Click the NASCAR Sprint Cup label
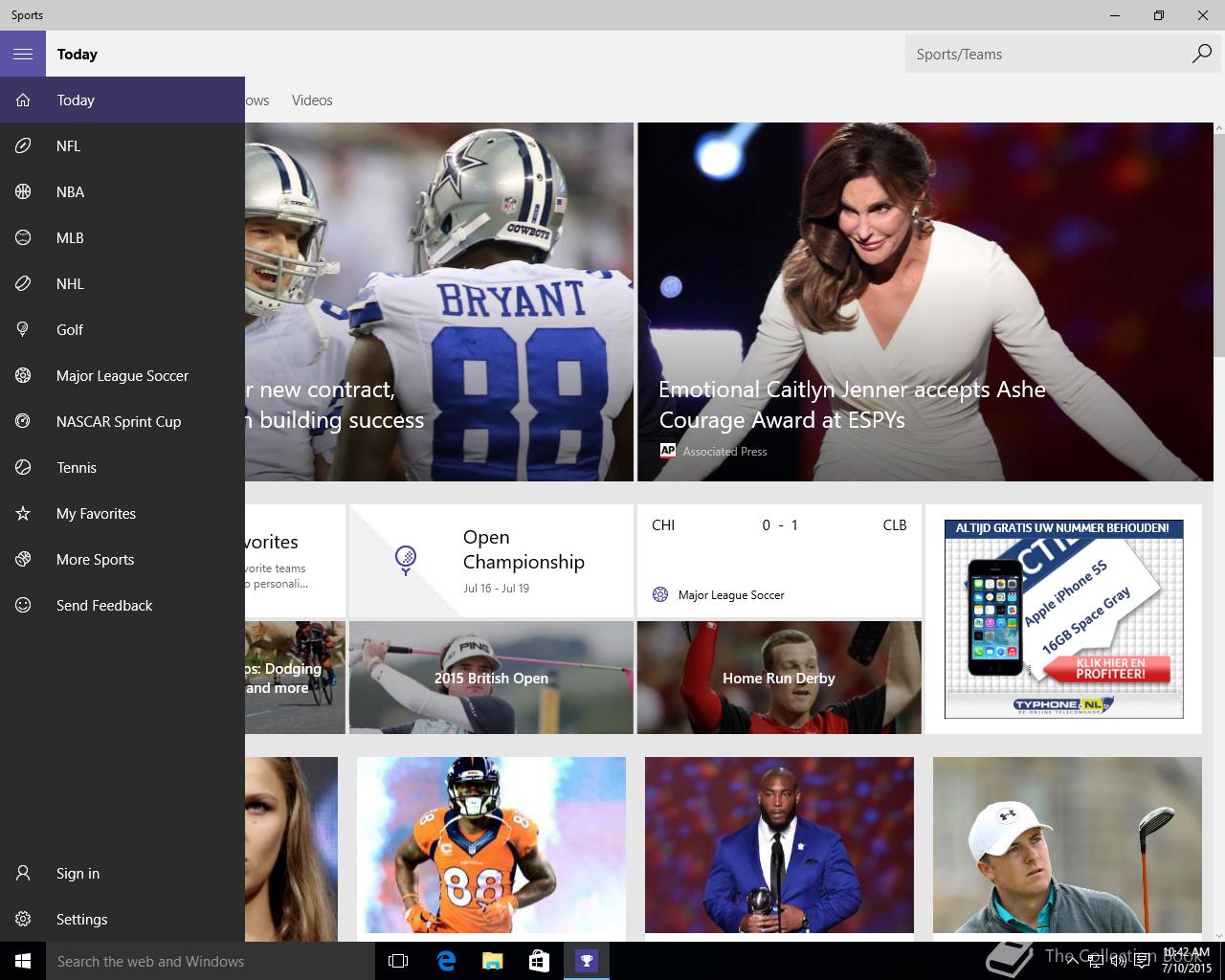 coord(119,421)
